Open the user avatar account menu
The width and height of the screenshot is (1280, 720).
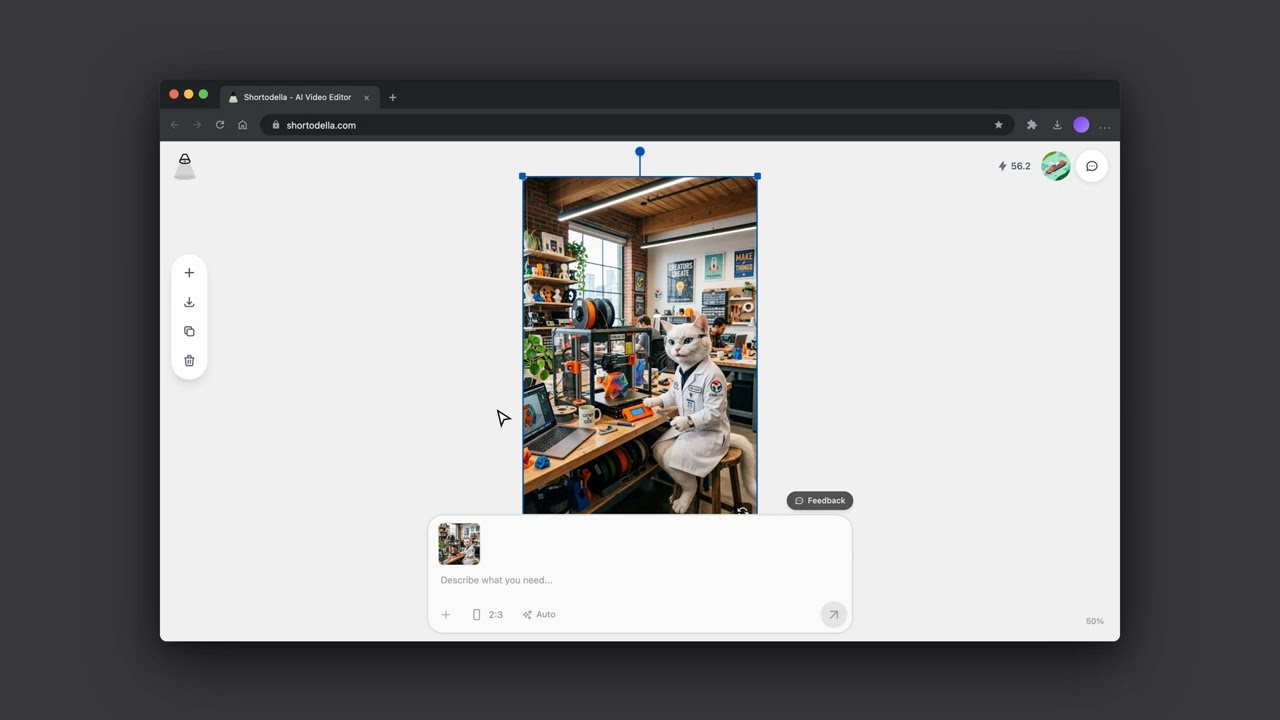point(1056,166)
